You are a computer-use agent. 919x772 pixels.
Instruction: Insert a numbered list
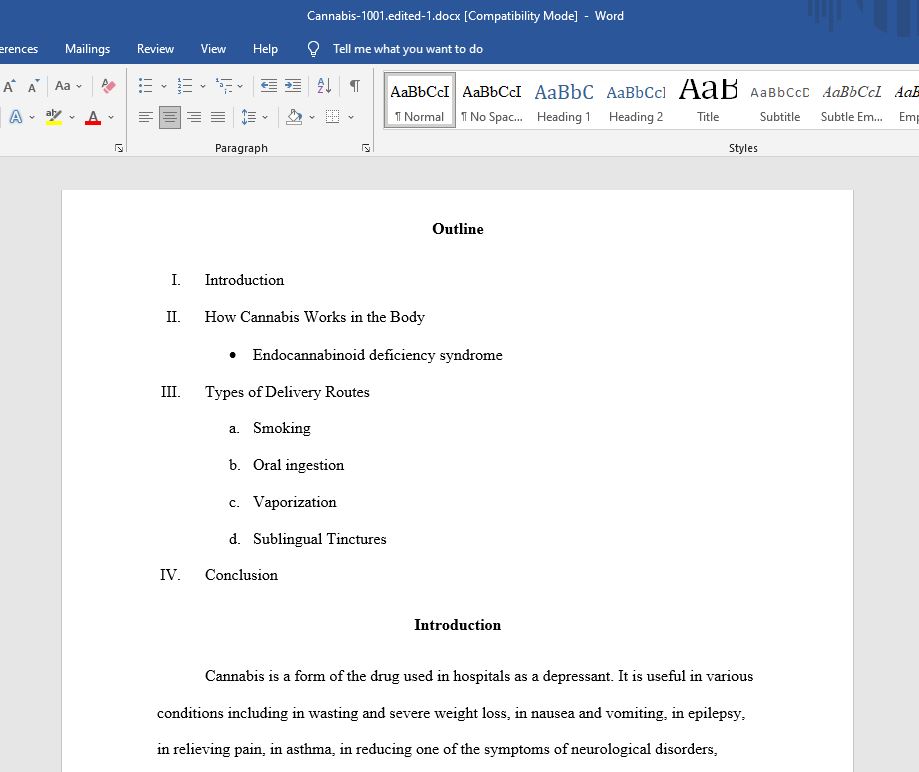185,86
